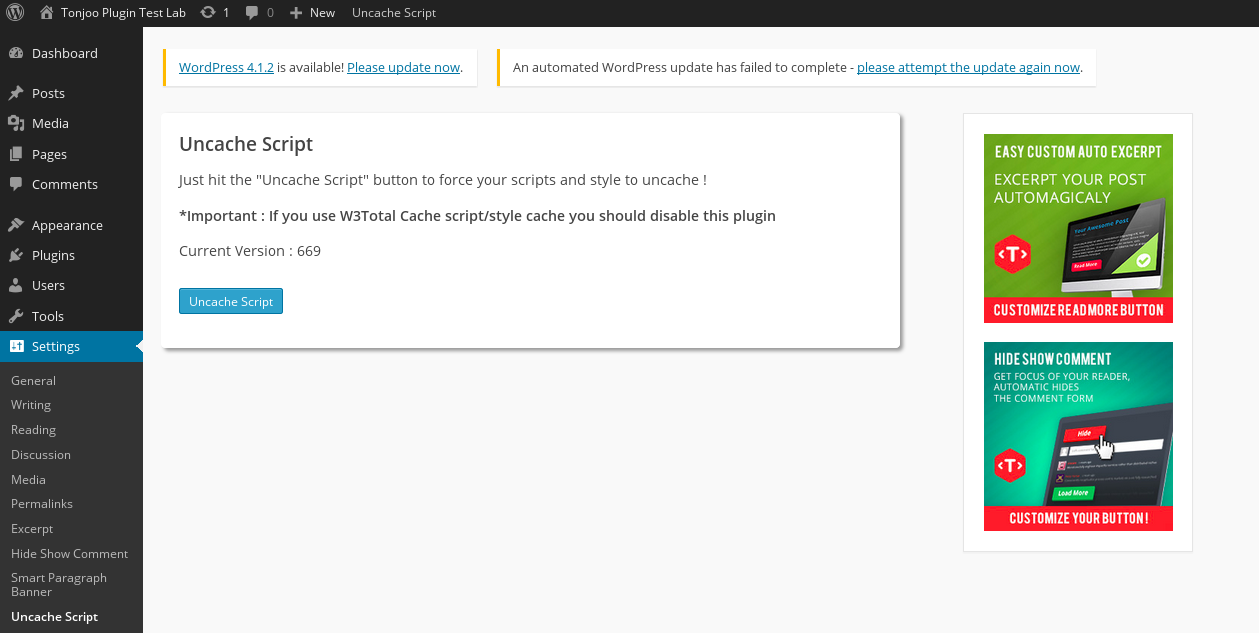Click the plus icon next to New
The height and width of the screenshot is (633, 1259).
296,13
